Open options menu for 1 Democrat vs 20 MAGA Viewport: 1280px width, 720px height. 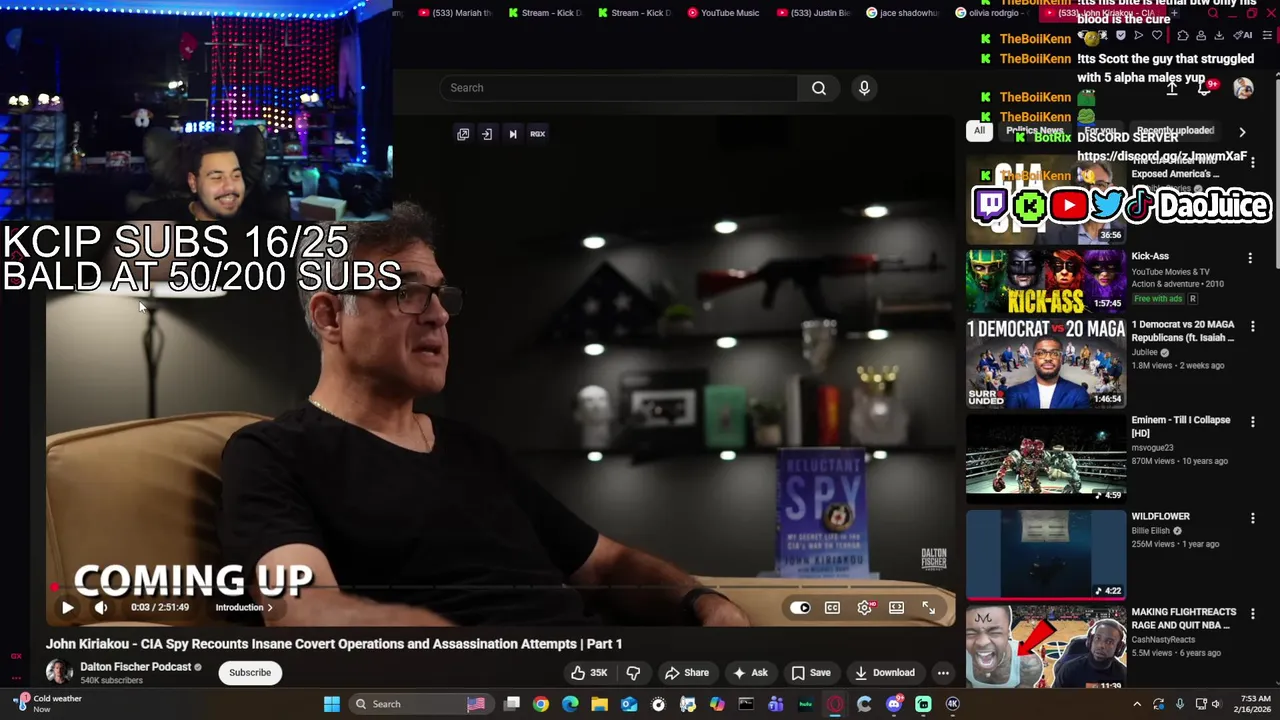(1253, 326)
